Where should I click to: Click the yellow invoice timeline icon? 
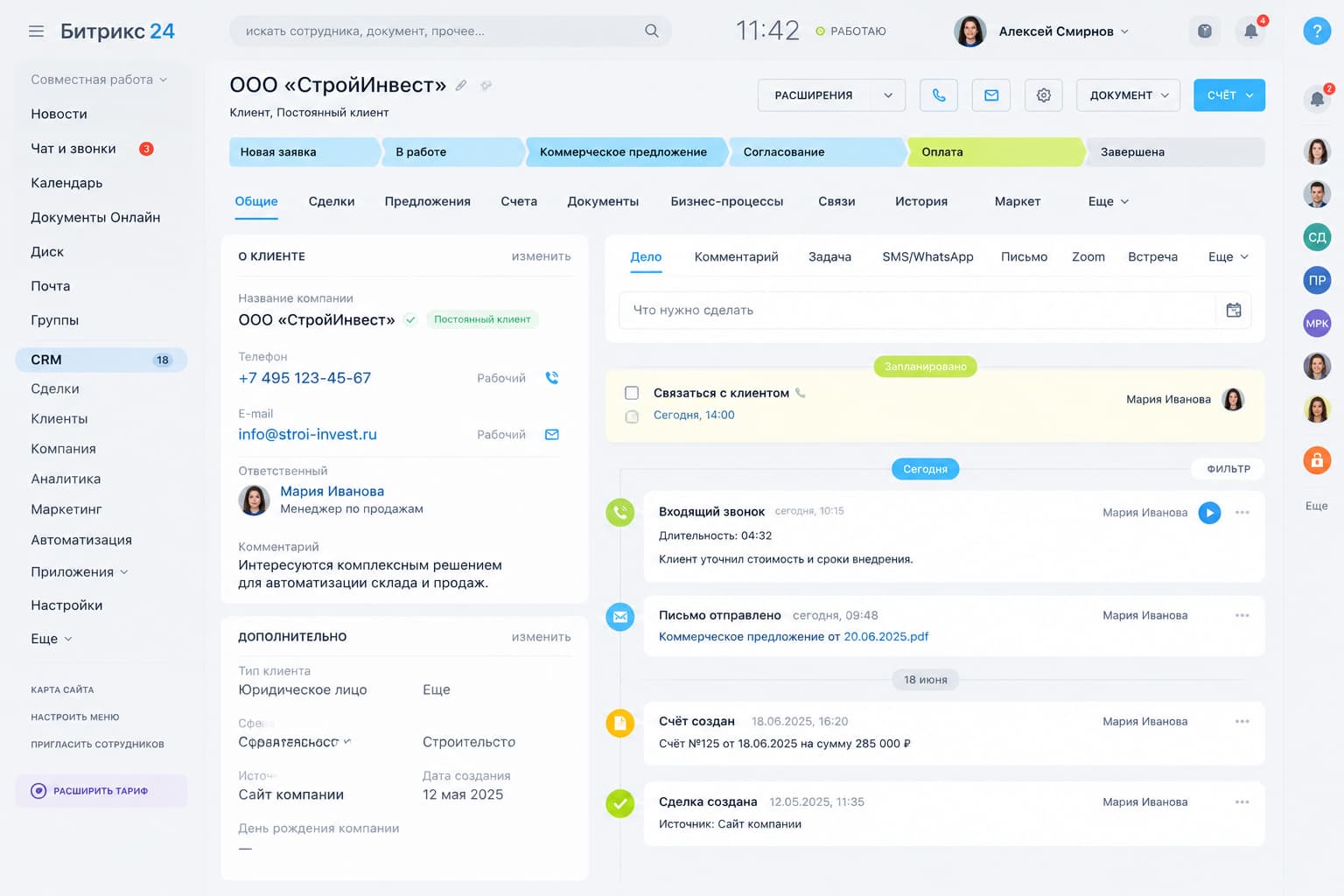pyautogui.click(x=620, y=723)
